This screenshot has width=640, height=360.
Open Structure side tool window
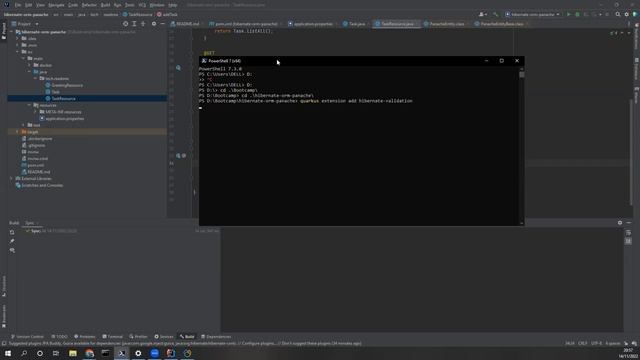tap(4, 286)
